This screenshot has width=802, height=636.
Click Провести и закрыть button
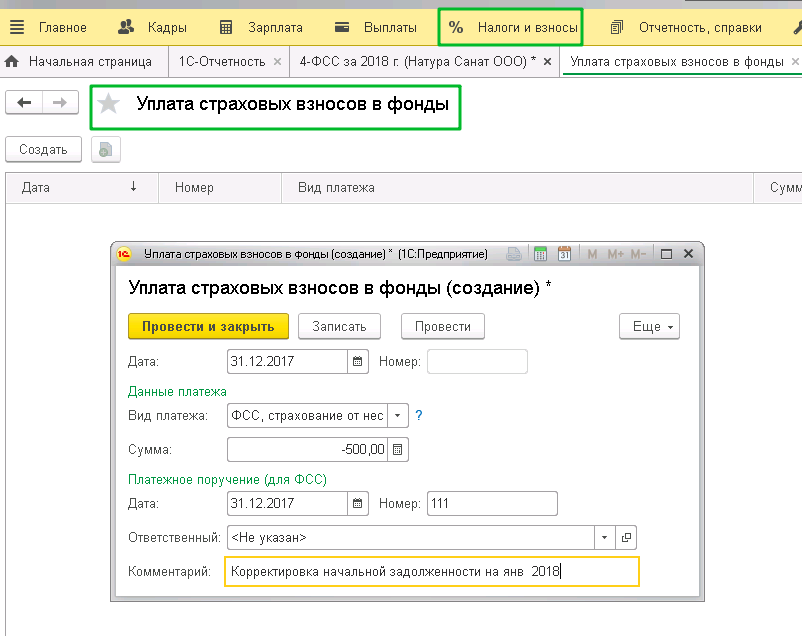pyautogui.click(x=208, y=326)
